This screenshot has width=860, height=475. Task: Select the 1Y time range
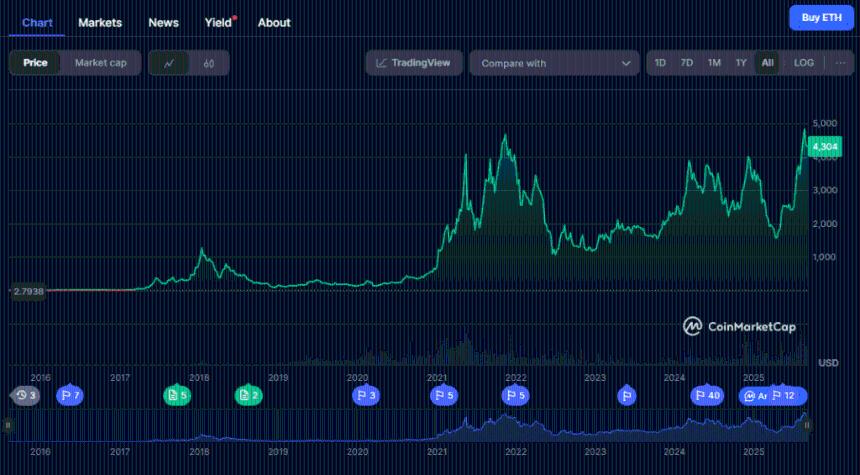pyautogui.click(x=741, y=63)
